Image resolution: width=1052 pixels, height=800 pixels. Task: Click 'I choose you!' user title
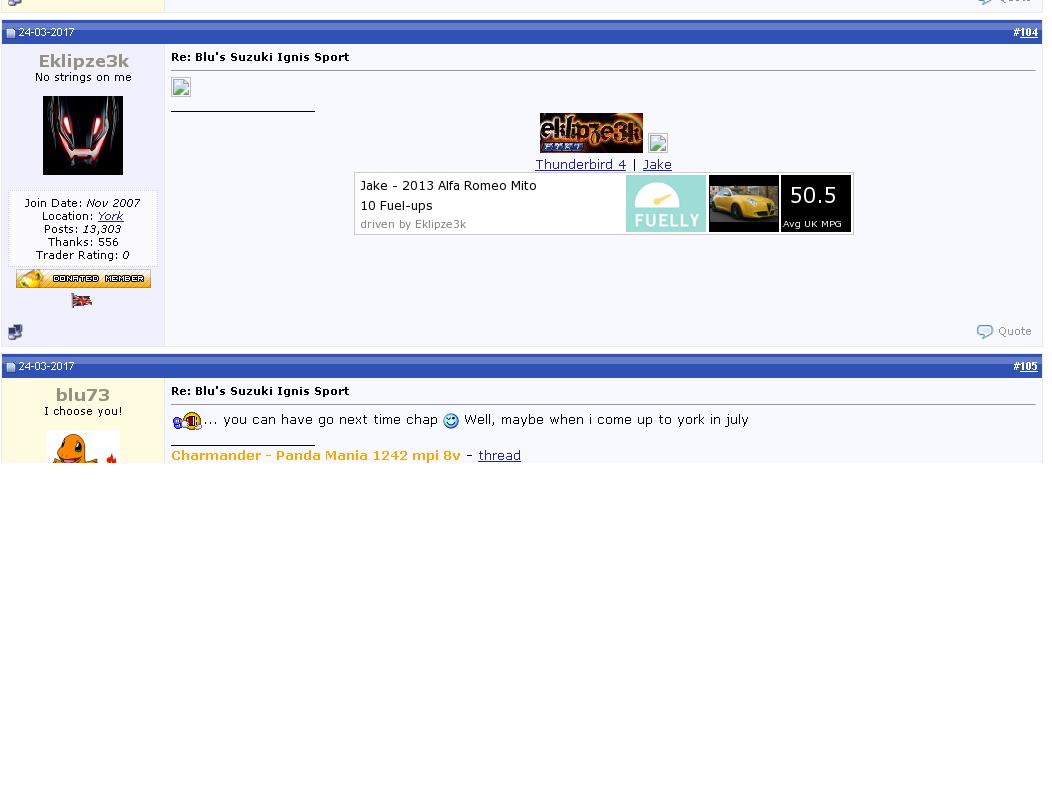83,411
